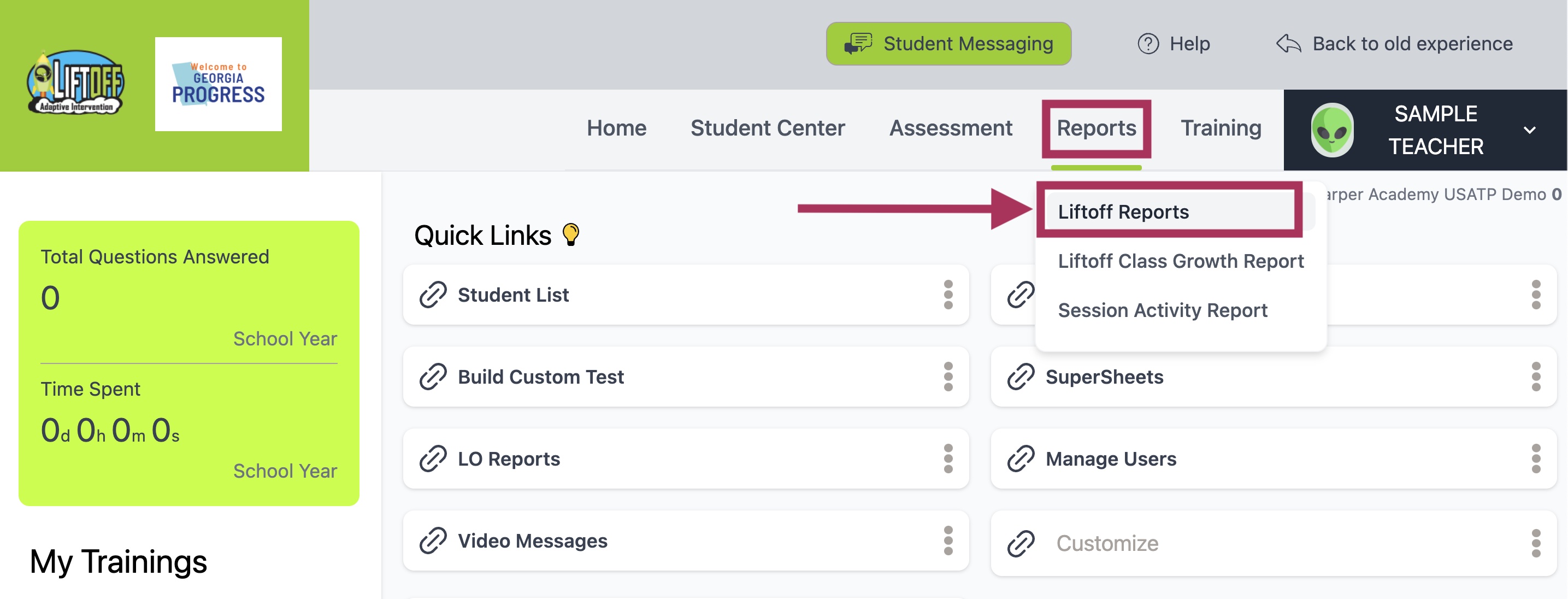Click the Customize quick link field

pos(1274,544)
